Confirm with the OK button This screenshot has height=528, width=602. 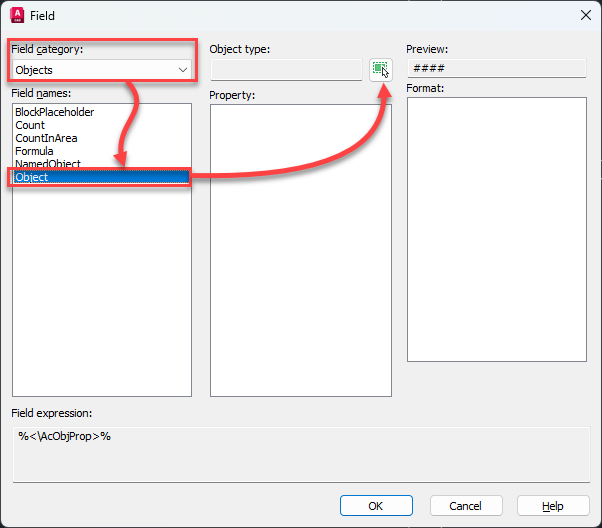pyautogui.click(x=376, y=506)
